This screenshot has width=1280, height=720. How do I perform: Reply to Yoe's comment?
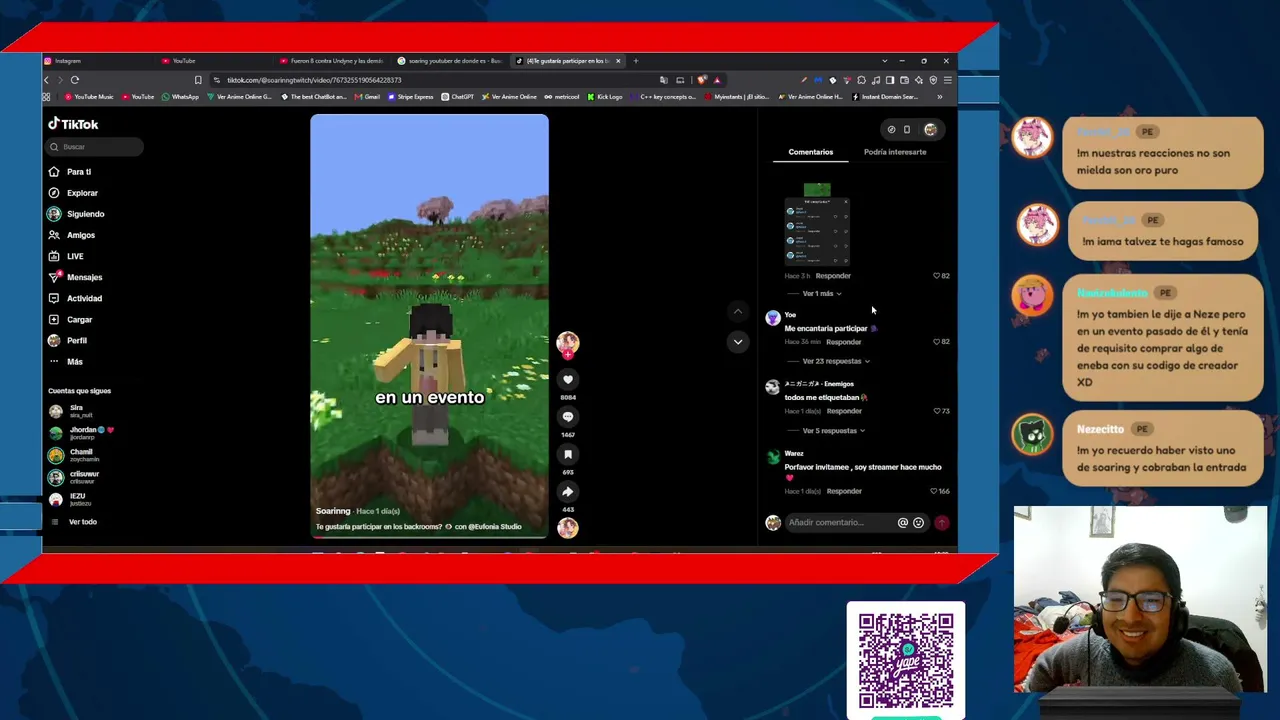point(843,342)
